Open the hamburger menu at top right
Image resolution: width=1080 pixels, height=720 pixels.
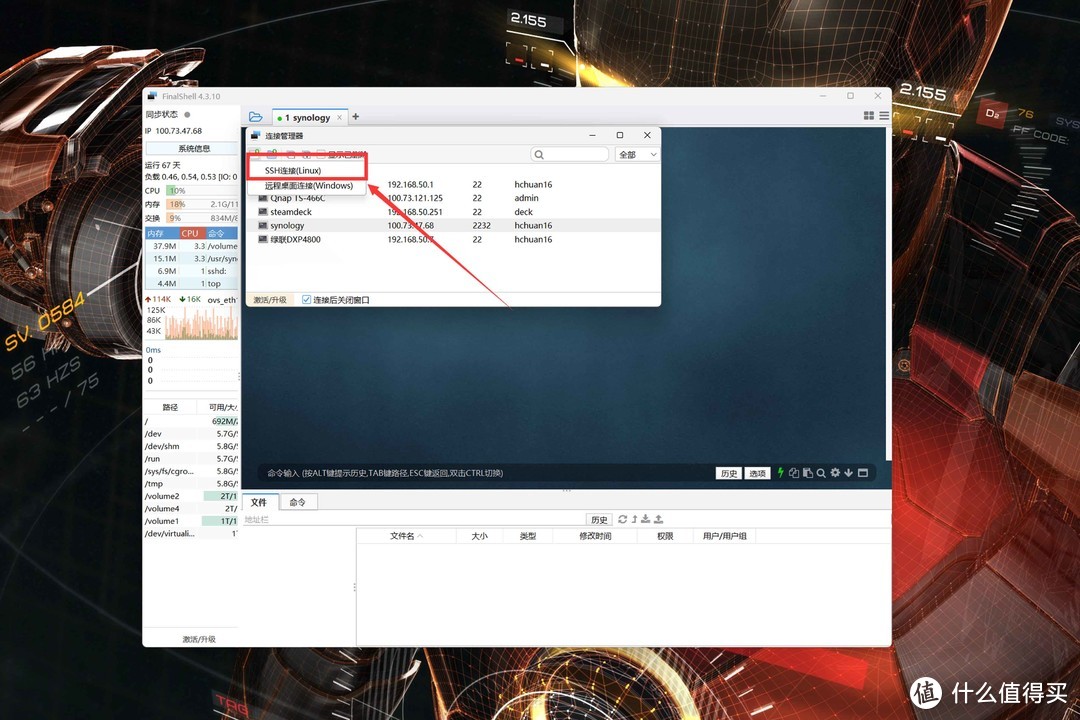click(884, 115)
